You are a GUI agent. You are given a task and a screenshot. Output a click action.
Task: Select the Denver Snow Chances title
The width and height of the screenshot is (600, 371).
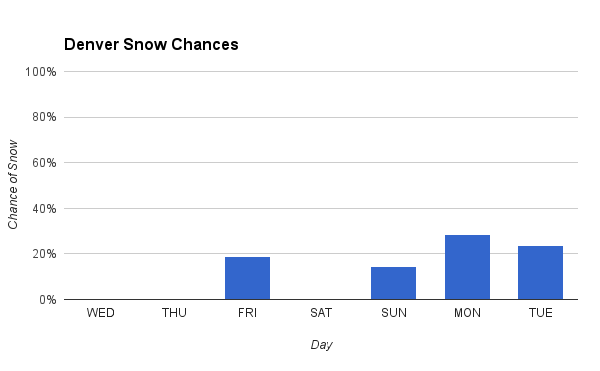coord(151,44)
